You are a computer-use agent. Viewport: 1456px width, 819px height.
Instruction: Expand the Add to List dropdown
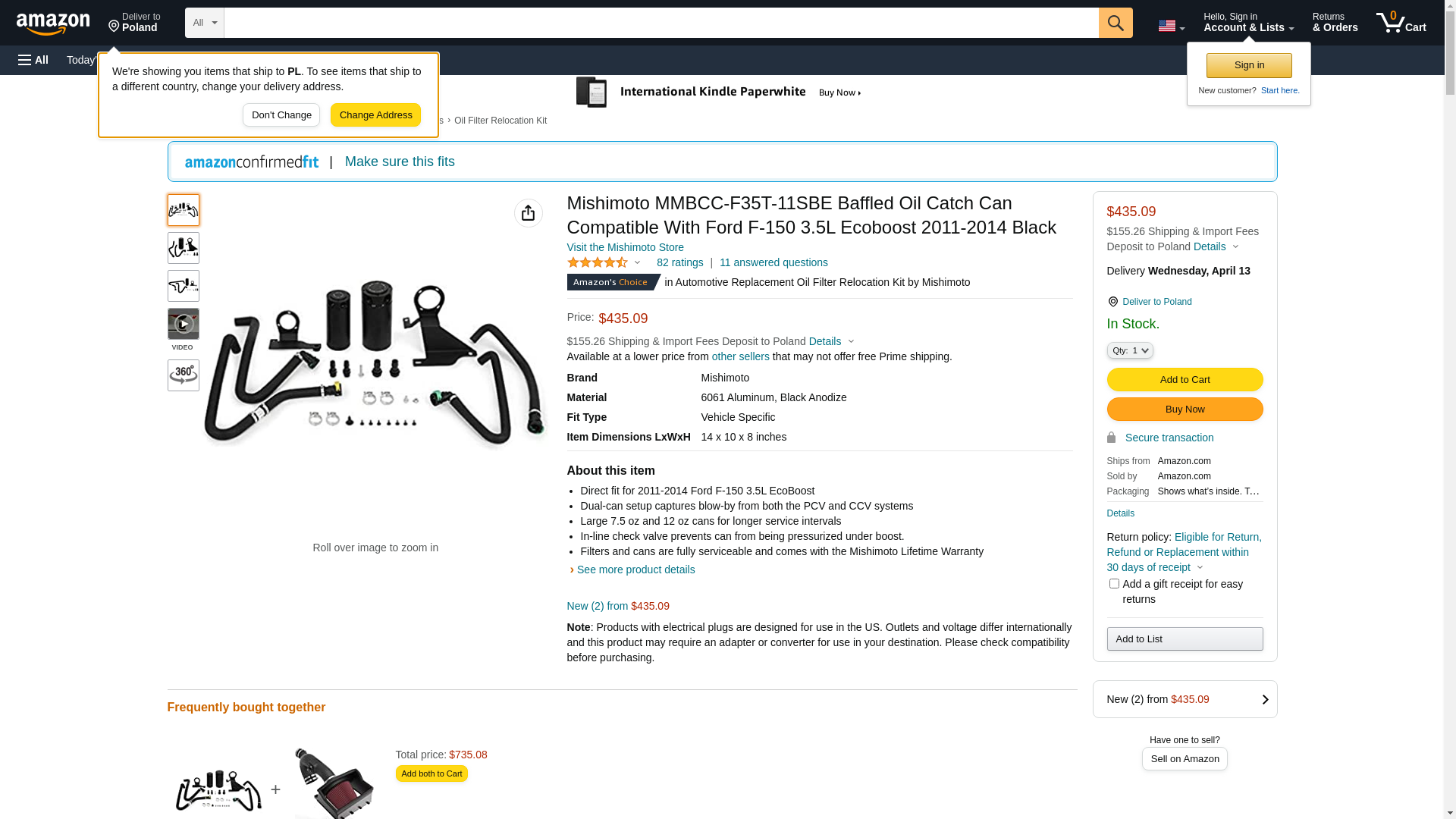coord(1185,639)
